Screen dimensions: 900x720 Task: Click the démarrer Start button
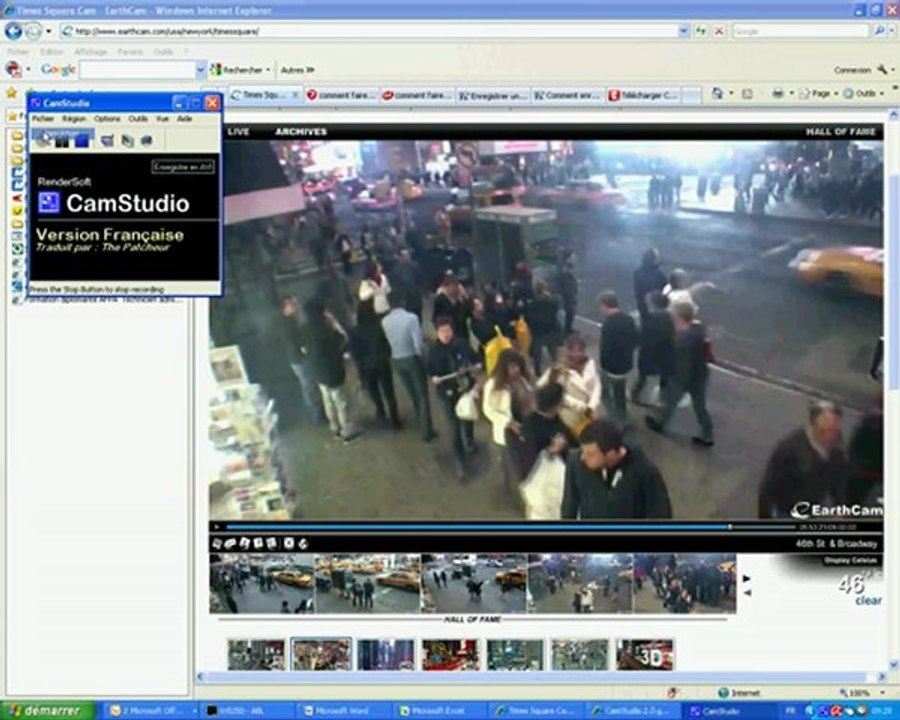(46, 711)
